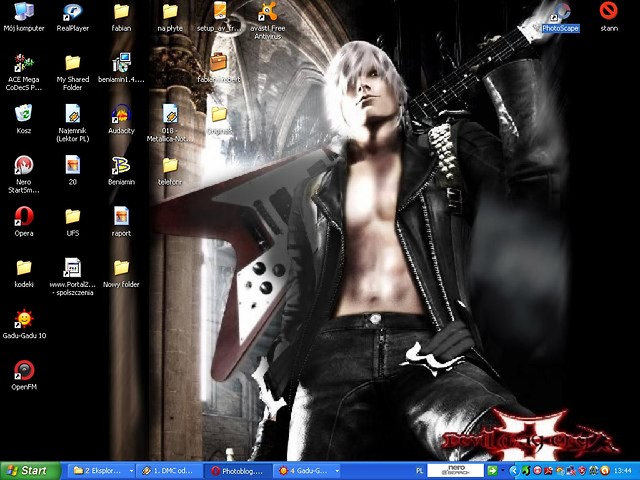This screenshot has height=480, width=640.
Task: Open the PhotoScape shortcut
Action: (560, 17)
